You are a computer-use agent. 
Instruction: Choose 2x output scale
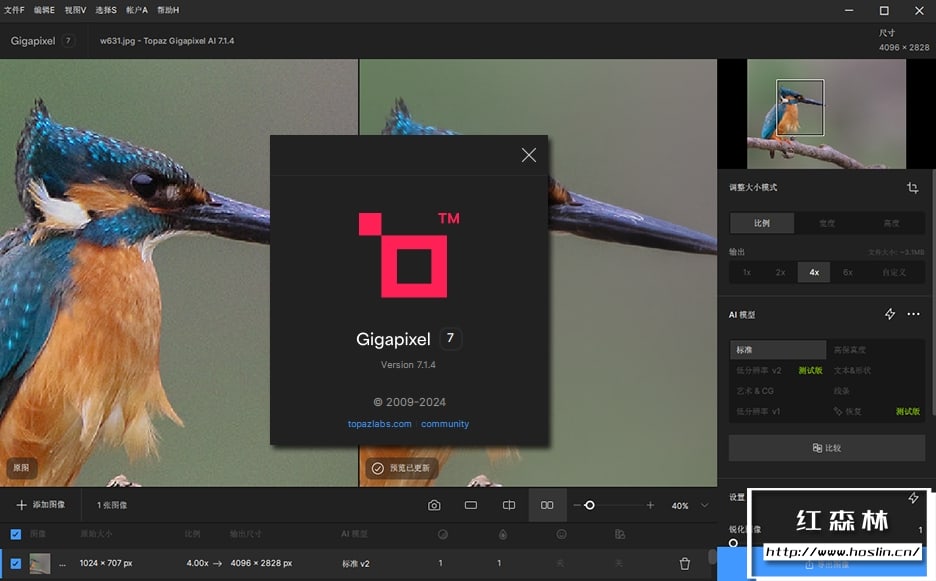pyautogui.click(x=780, y=272)
